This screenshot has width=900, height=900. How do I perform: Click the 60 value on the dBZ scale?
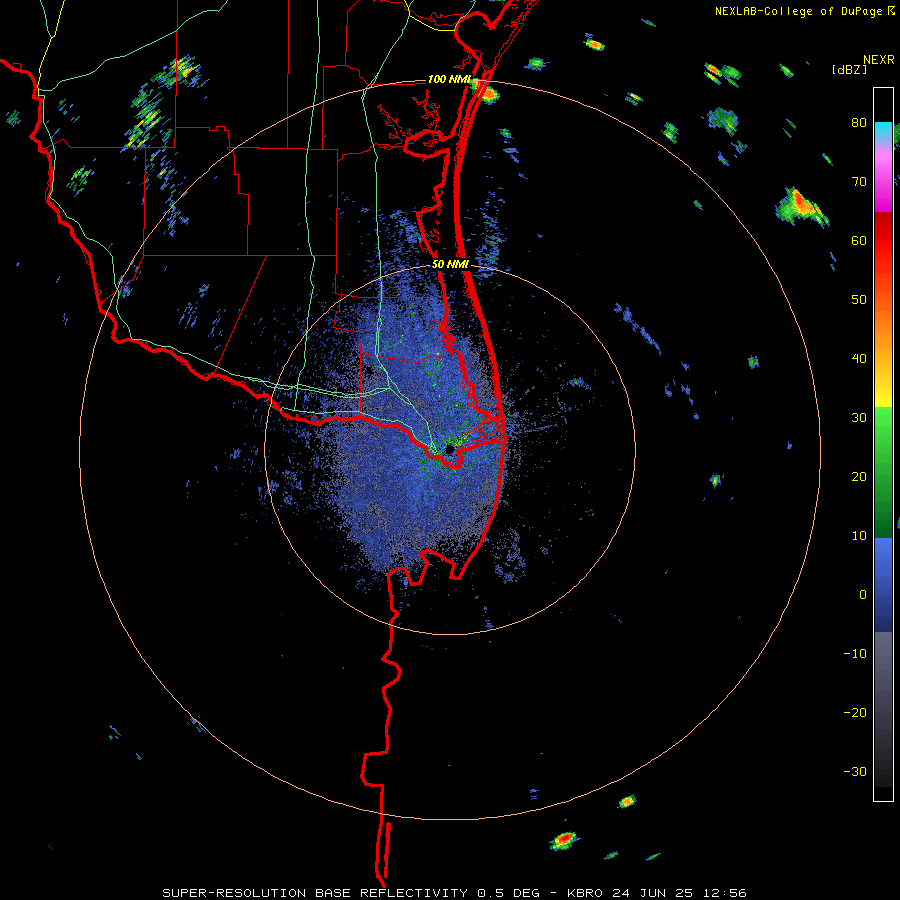[x=859, y=241]
